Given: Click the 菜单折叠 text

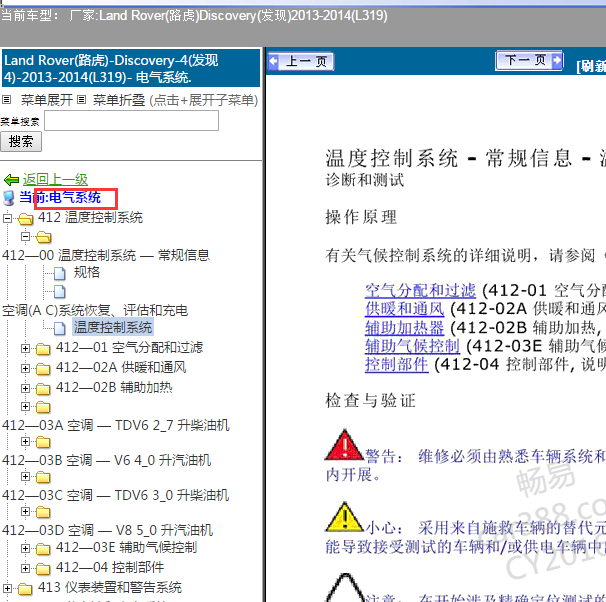Looking at the screenshot, I should (119, 100).
